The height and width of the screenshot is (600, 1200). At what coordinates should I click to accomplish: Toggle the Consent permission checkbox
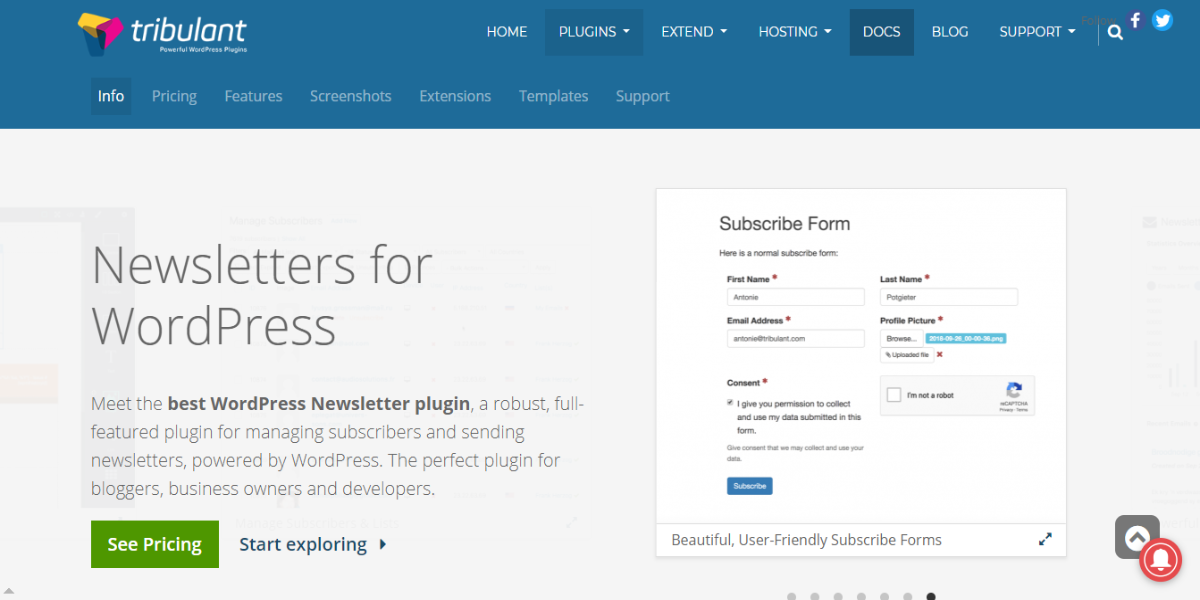(x=730, y=403)
